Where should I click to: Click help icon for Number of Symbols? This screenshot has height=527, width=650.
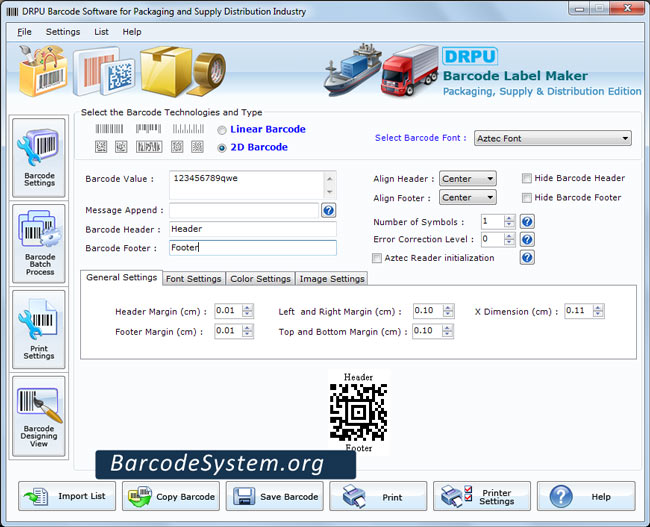point(527,221)
